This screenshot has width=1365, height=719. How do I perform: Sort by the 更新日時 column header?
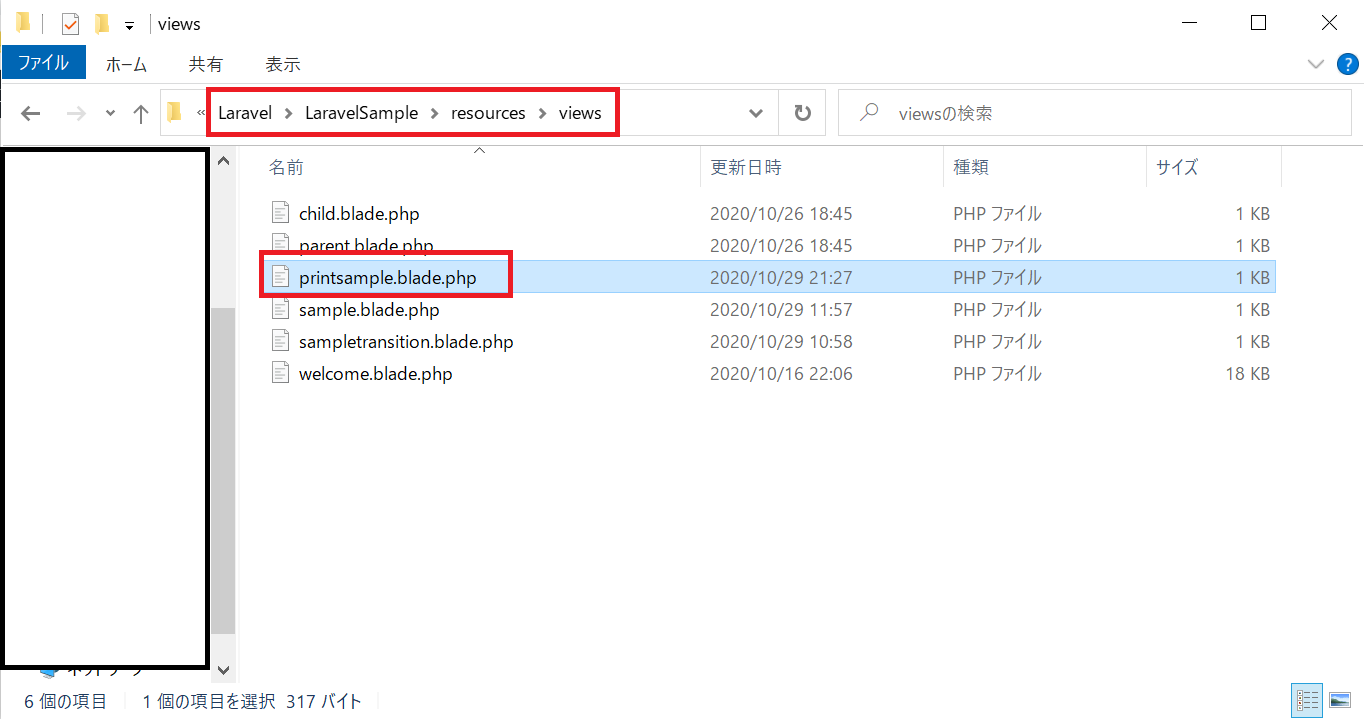click(x=745, y=167)
